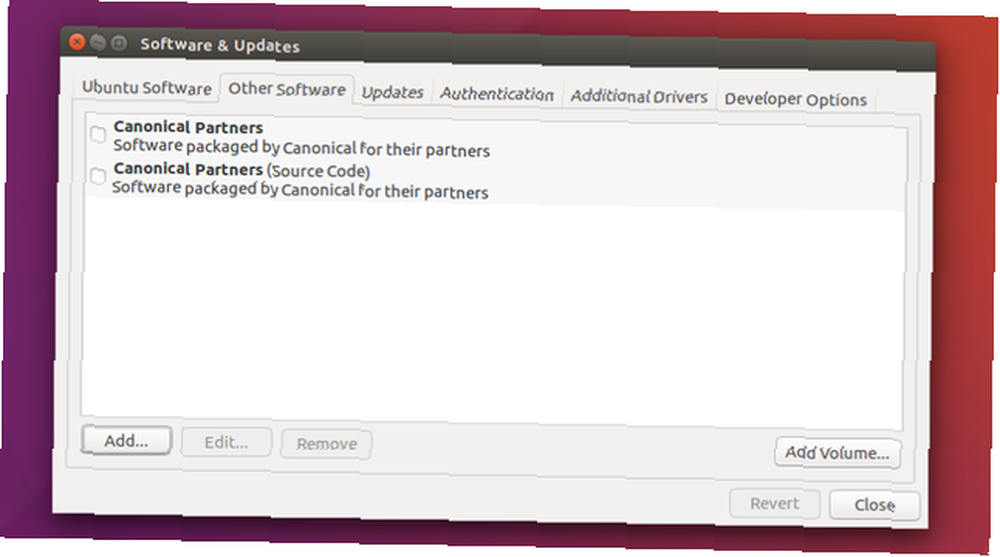Click the Add Volume... button
Screen dimensions: 1000x557
(837, 453)
